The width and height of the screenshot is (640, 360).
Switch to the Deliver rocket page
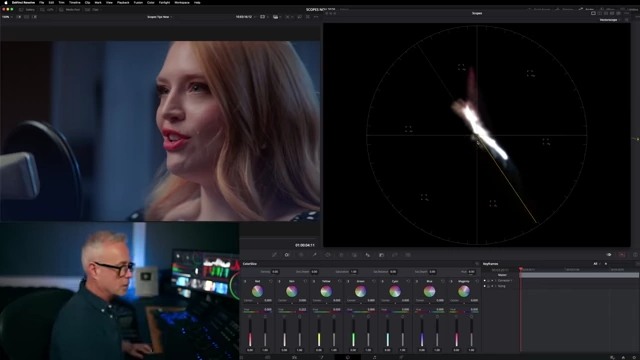[401, 357]
